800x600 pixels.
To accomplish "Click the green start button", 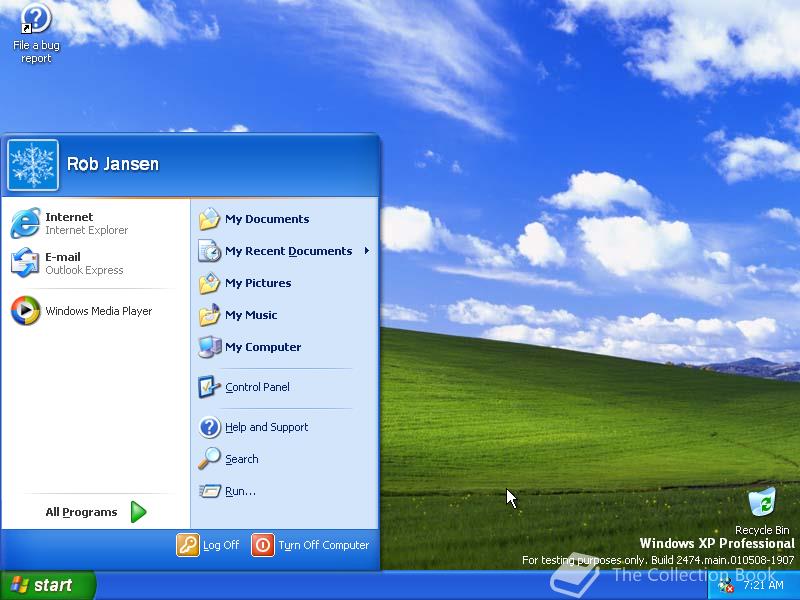I will click(x=47, y=585).
